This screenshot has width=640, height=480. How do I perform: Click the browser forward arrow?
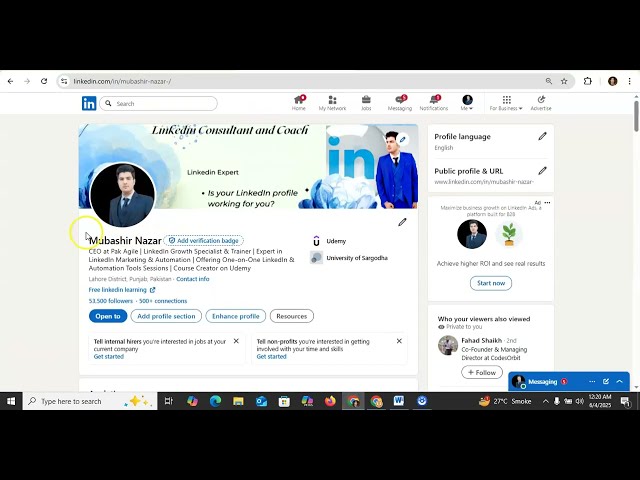[27, 81]
